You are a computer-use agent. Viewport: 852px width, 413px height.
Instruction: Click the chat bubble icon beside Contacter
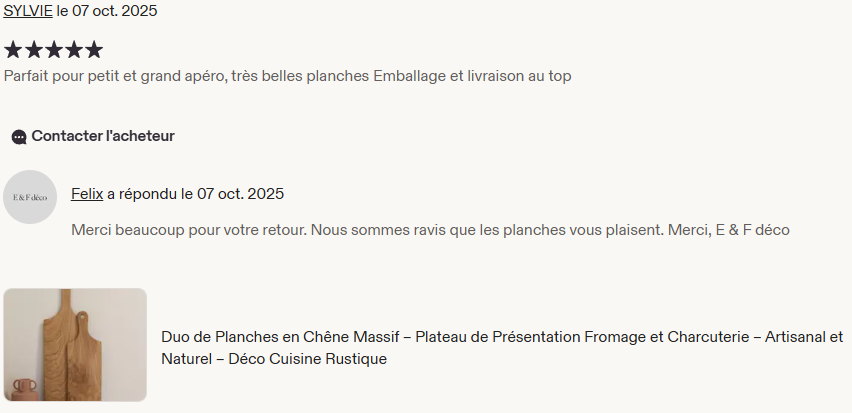19,137
